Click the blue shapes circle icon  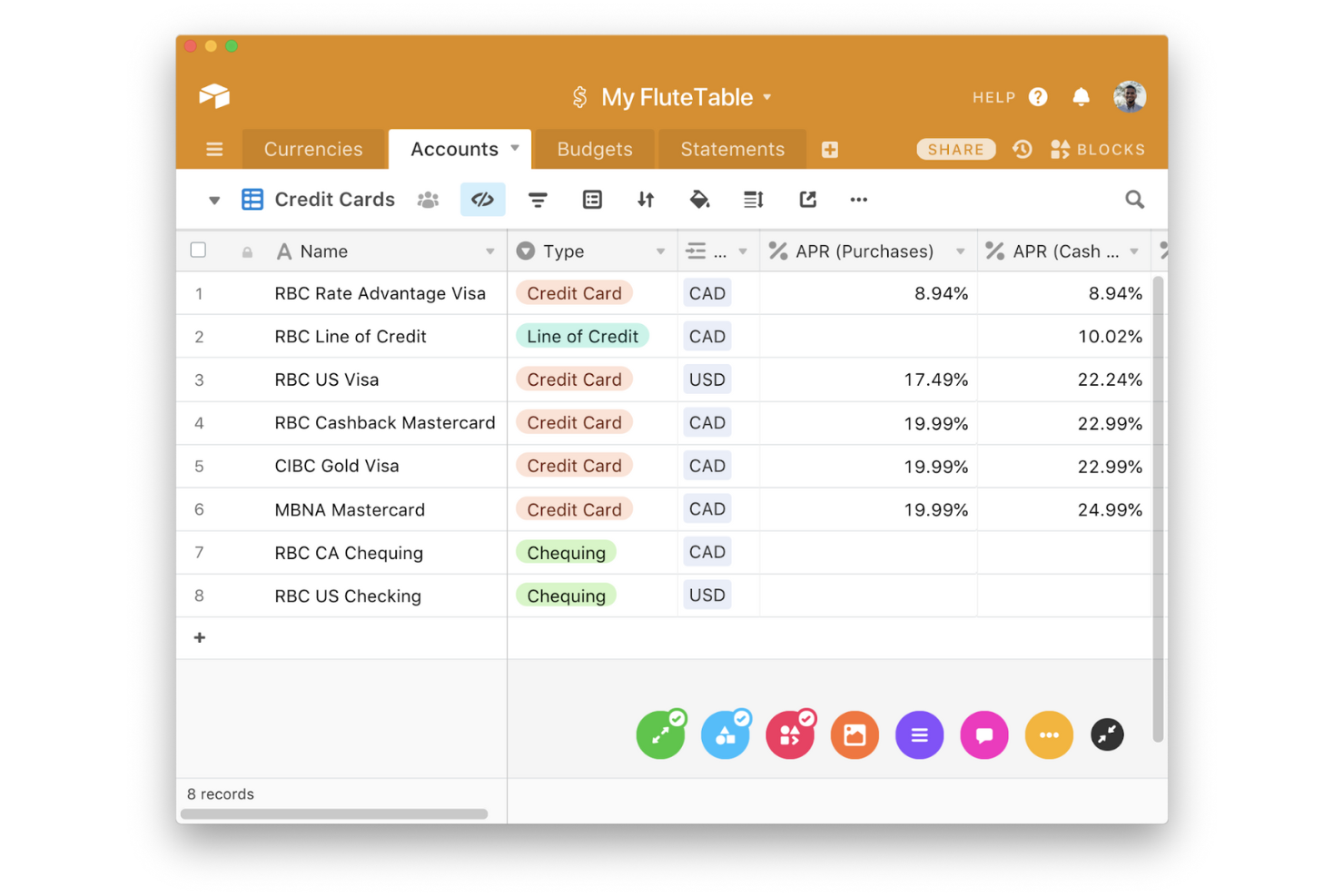click(726, 734)
